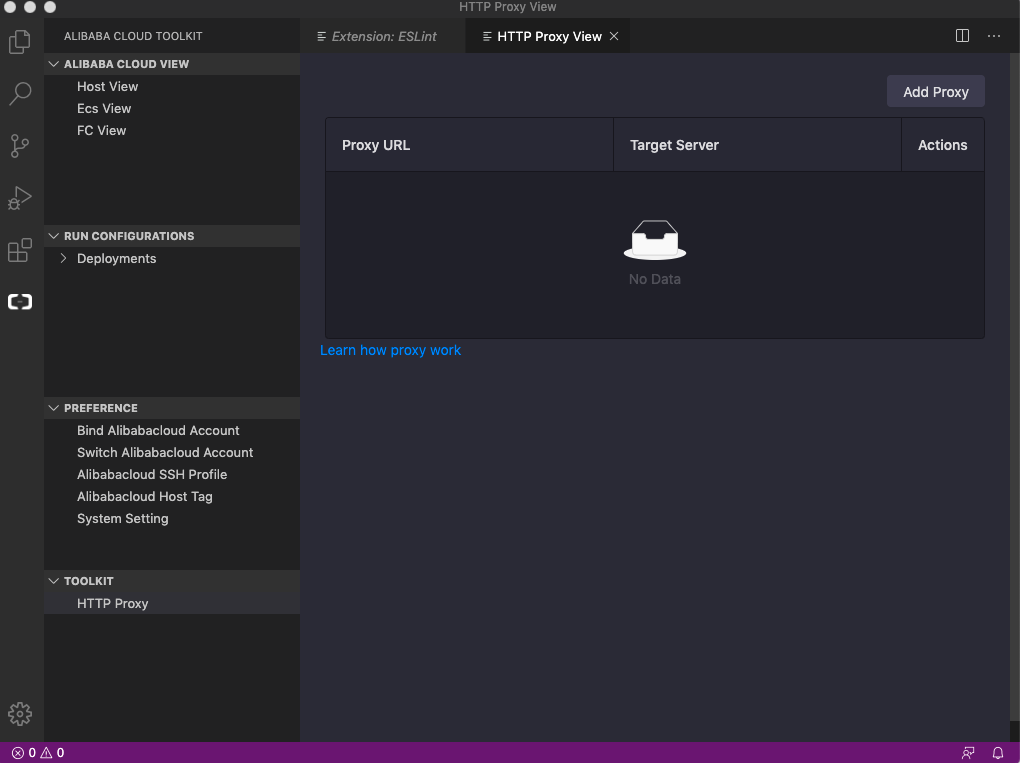Click the Add Proxy button
1020x763 pixels.
(x=935, y=92)
